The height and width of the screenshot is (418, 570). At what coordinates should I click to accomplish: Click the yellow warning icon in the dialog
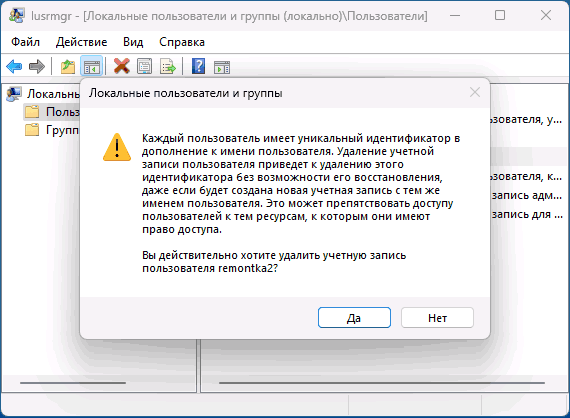117,148
